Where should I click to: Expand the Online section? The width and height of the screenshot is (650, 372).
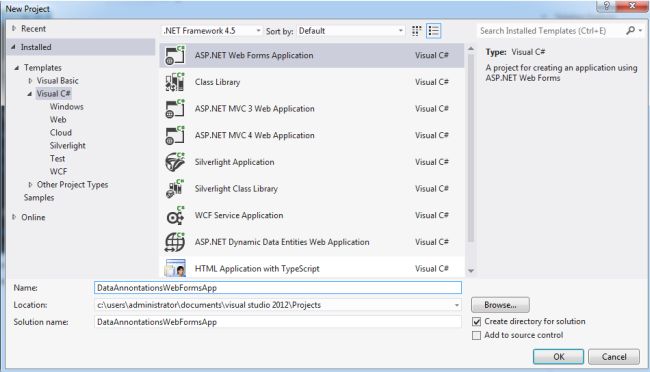[x=14, y=217]
